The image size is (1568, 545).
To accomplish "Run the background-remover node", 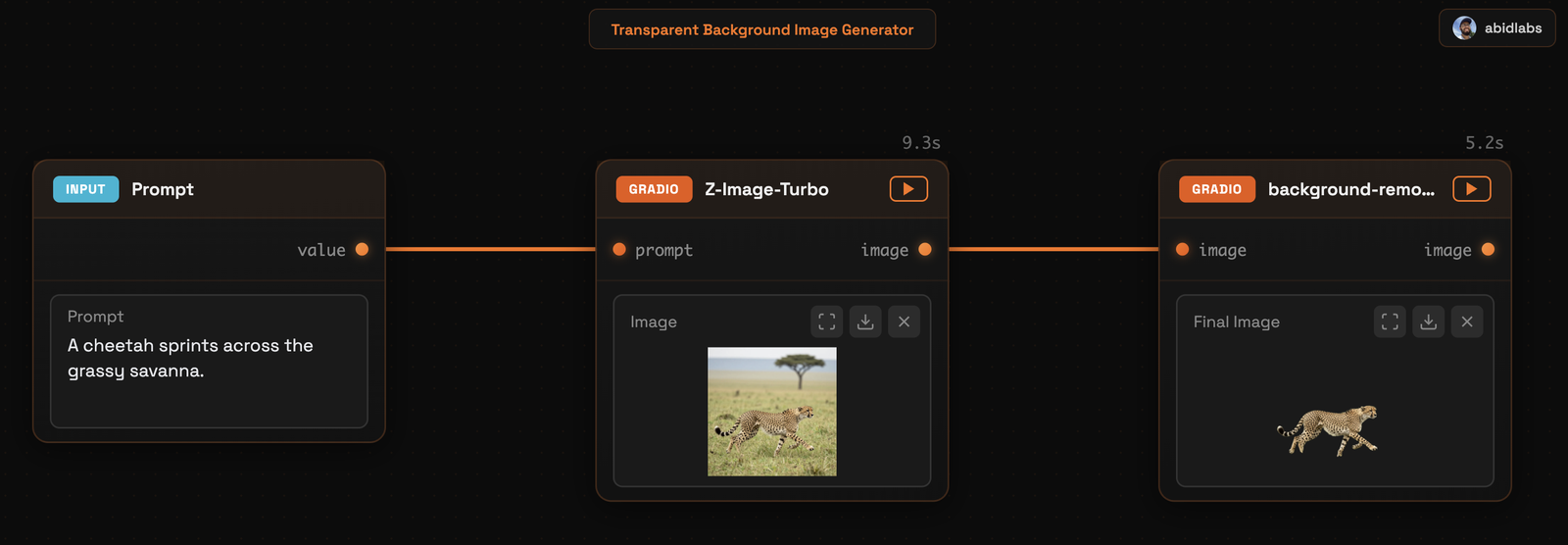I will pos(1472,189).
